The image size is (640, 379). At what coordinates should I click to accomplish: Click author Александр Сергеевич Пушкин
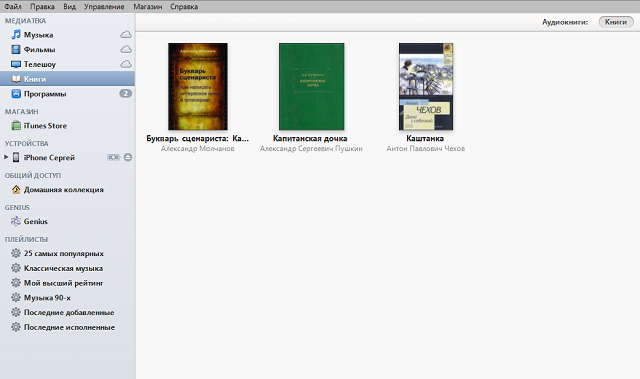point(311,148)
